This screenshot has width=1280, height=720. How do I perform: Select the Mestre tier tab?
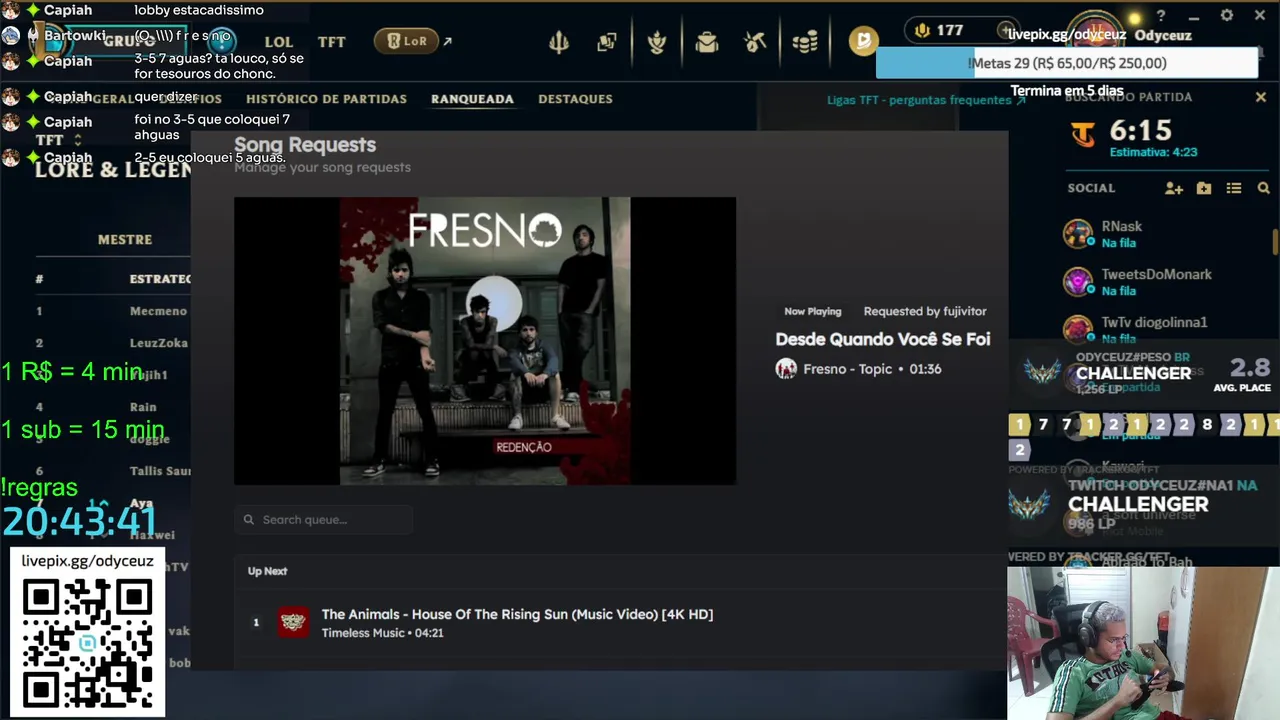[125, 240]
